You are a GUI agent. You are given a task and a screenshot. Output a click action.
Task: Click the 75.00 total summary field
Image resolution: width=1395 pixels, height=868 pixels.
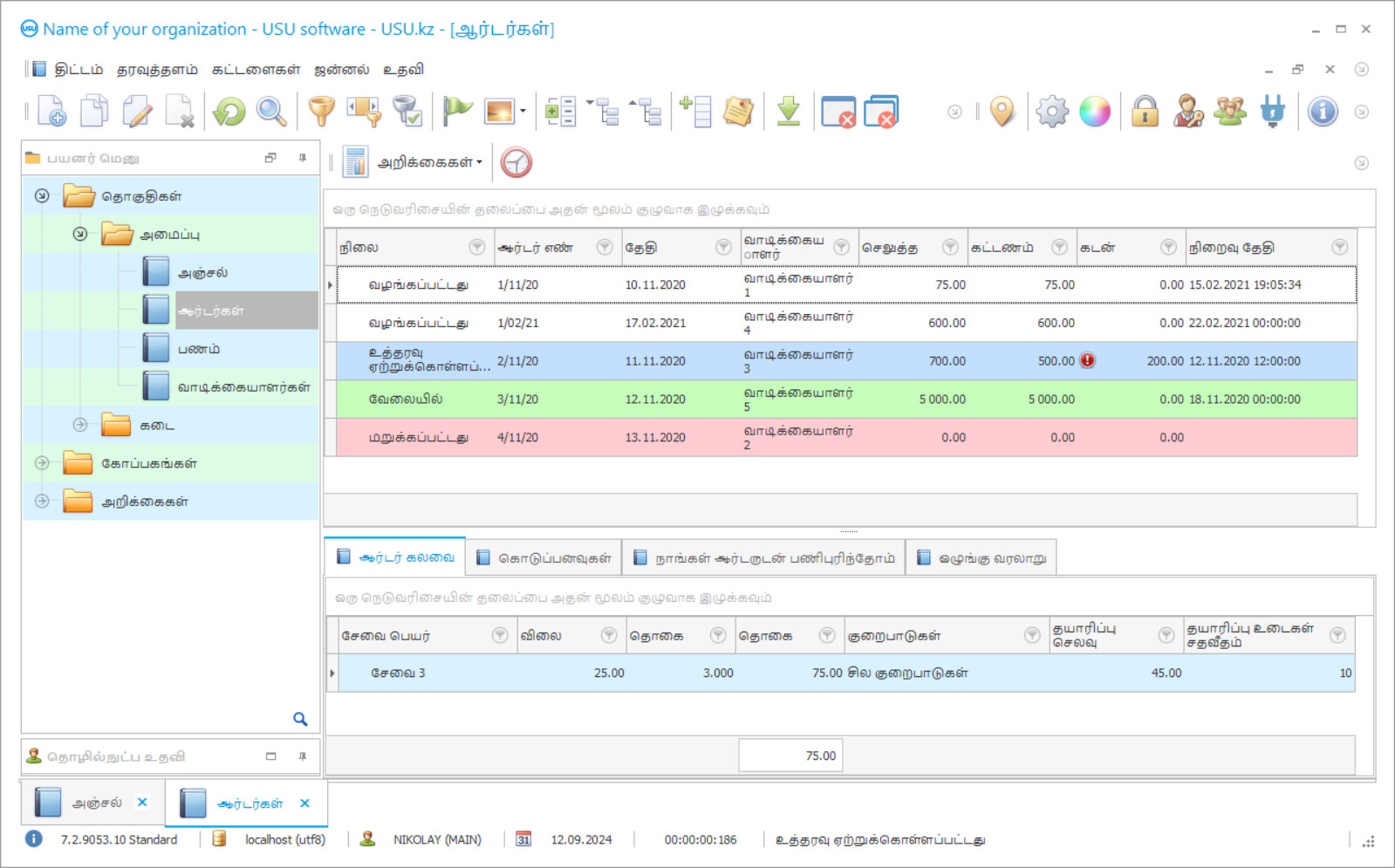[790, 755]
